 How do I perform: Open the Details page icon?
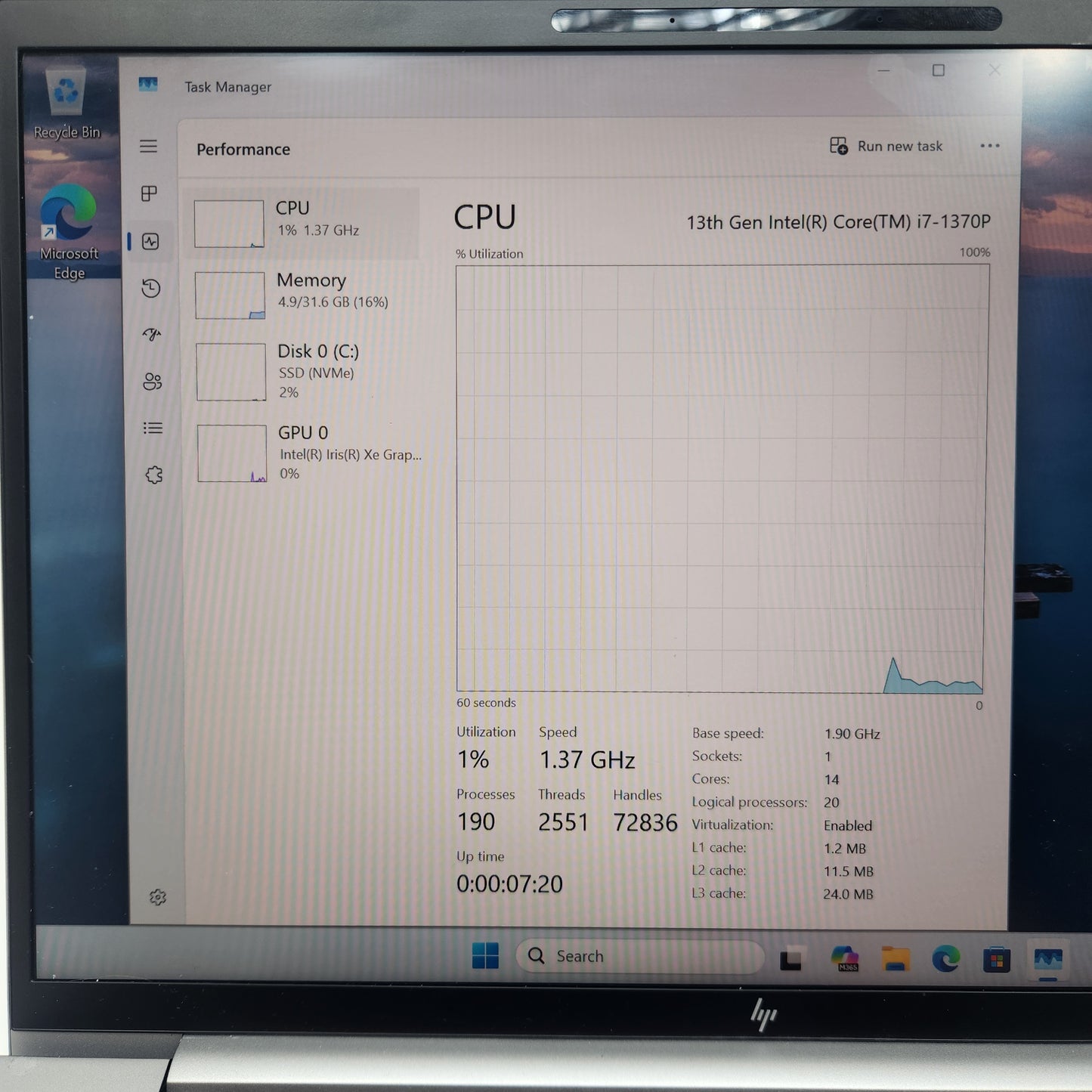pyautogui.click(x=153, y=428)
